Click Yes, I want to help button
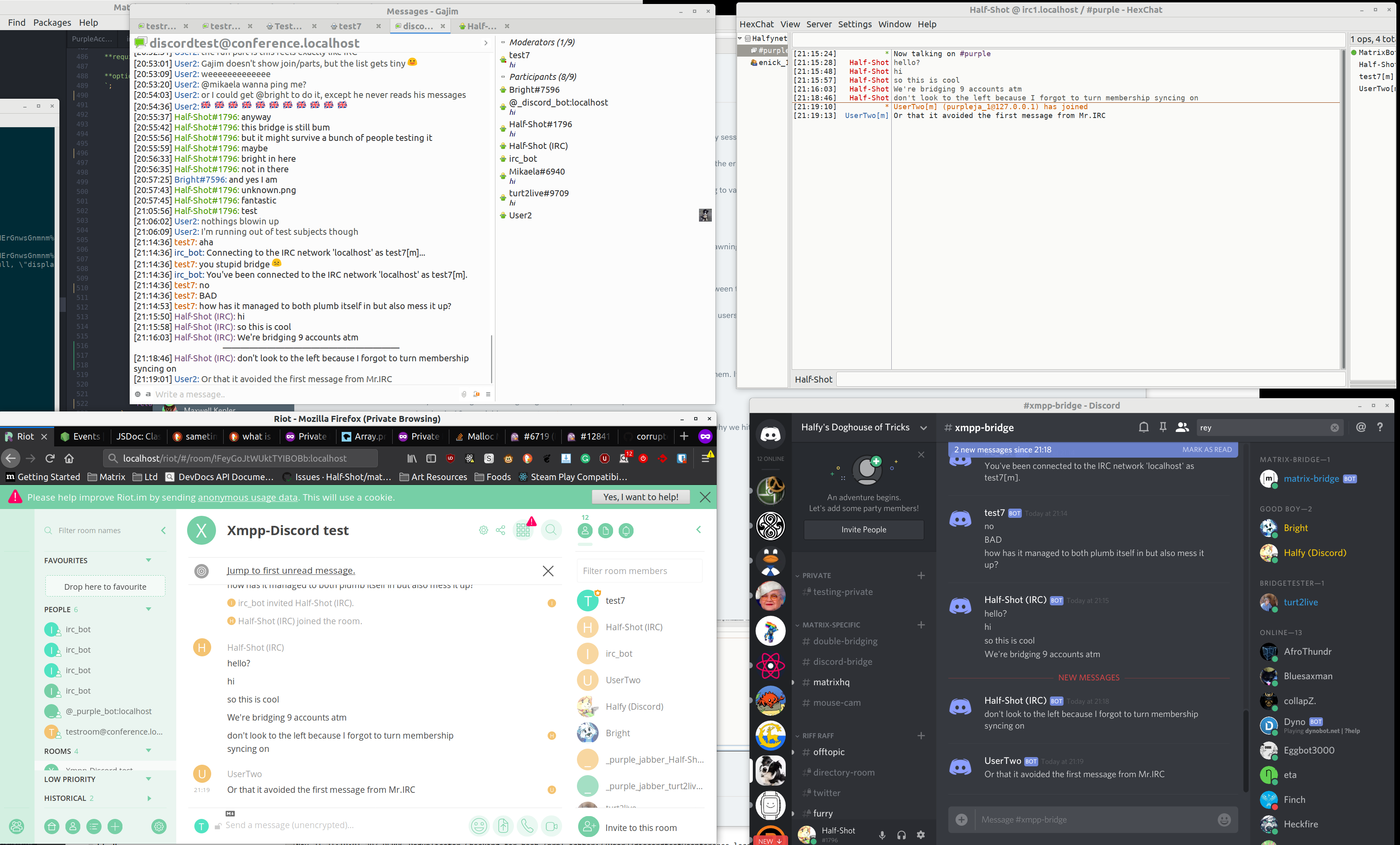 (640, 497)
